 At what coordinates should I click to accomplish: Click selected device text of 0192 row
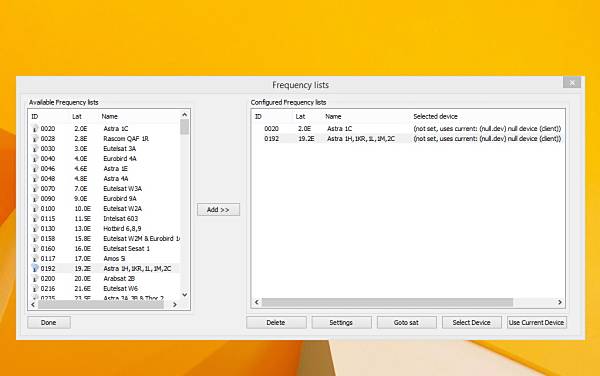pos(487,138)
